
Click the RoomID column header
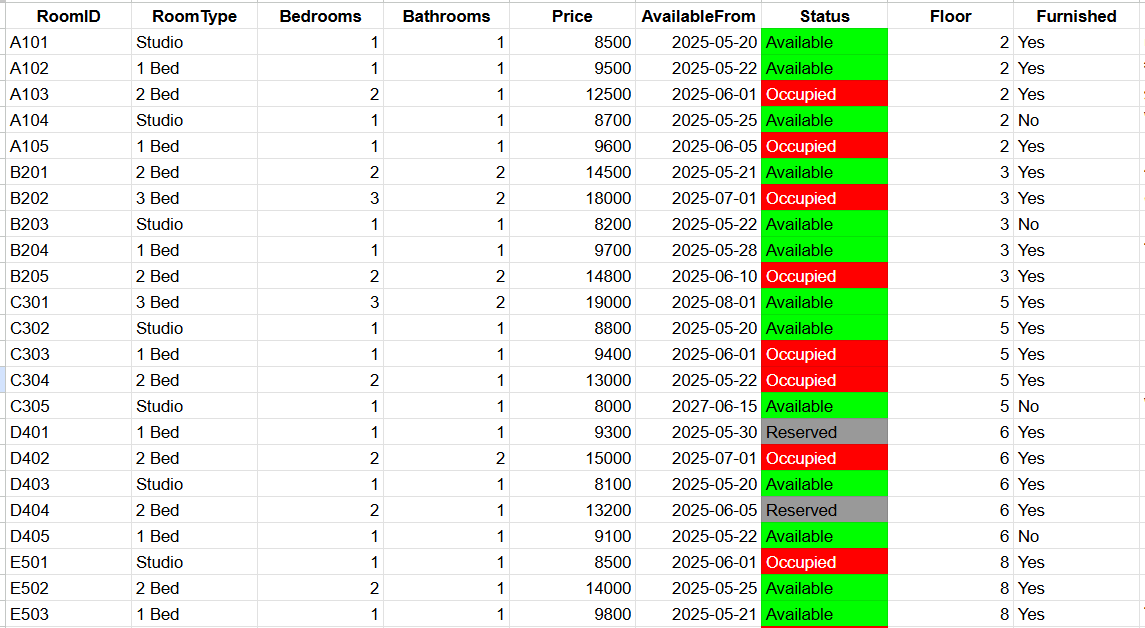coord(68,16)
